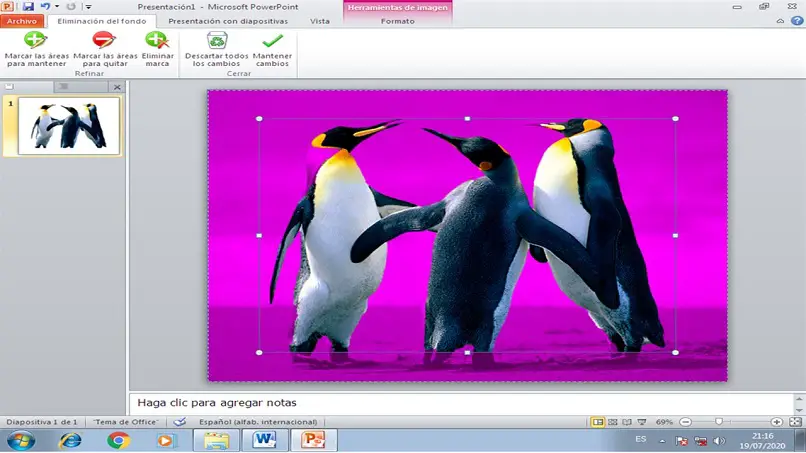Click PowerPoint taskbar button
This screenshot has width=806, height=453.
(313, 441)
